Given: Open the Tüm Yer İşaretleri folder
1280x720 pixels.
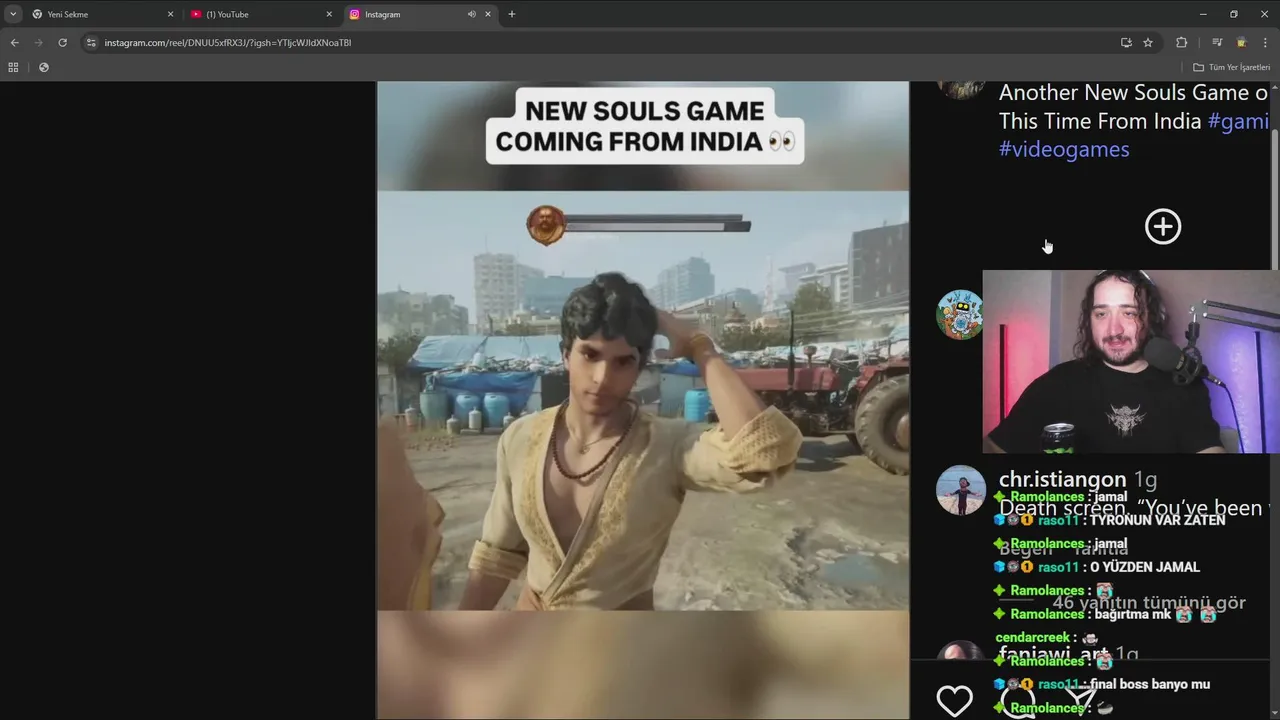Looking at the screenshot, I should [1231, 67].
